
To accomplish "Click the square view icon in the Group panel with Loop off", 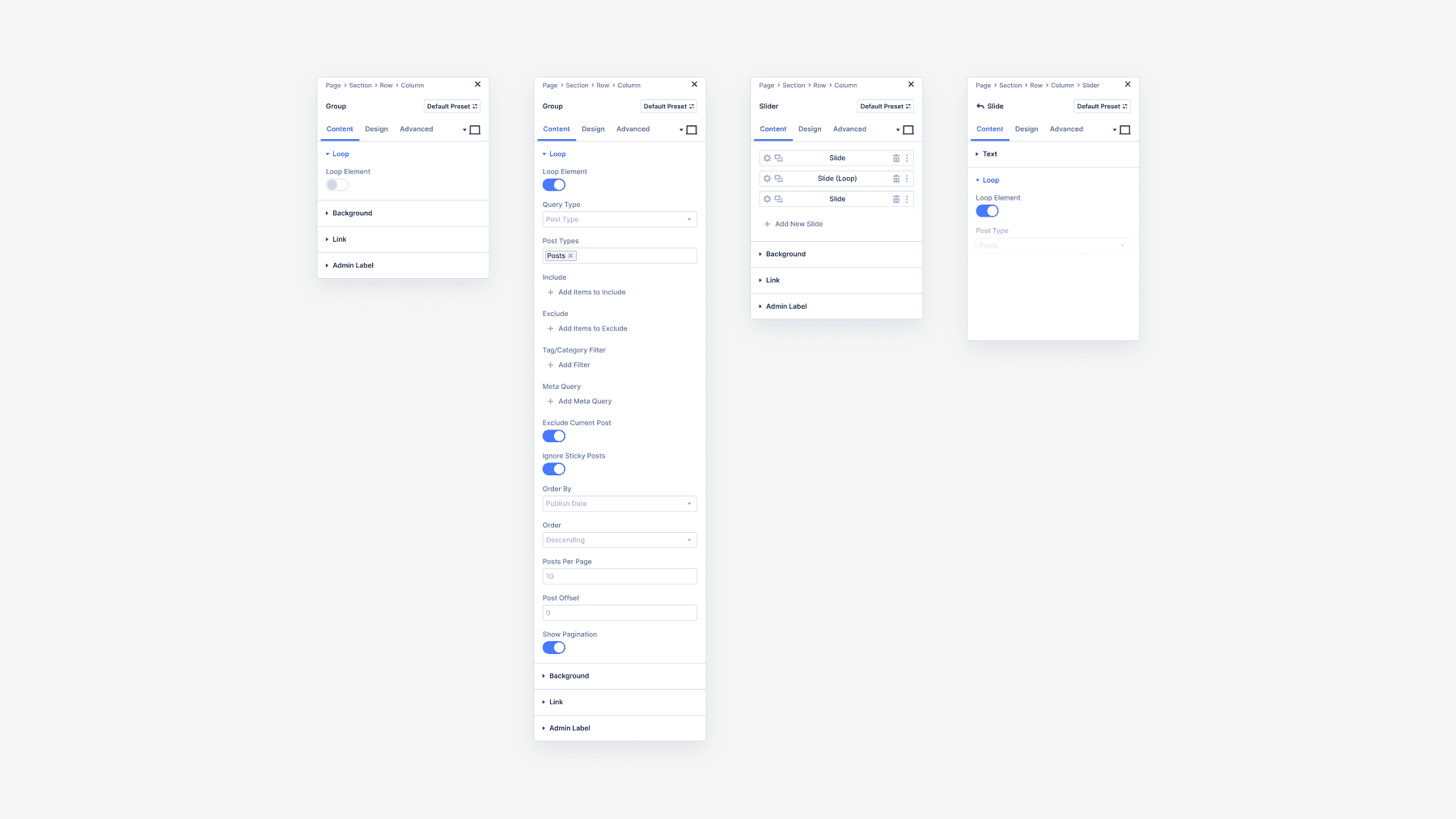I will [475, 130].
